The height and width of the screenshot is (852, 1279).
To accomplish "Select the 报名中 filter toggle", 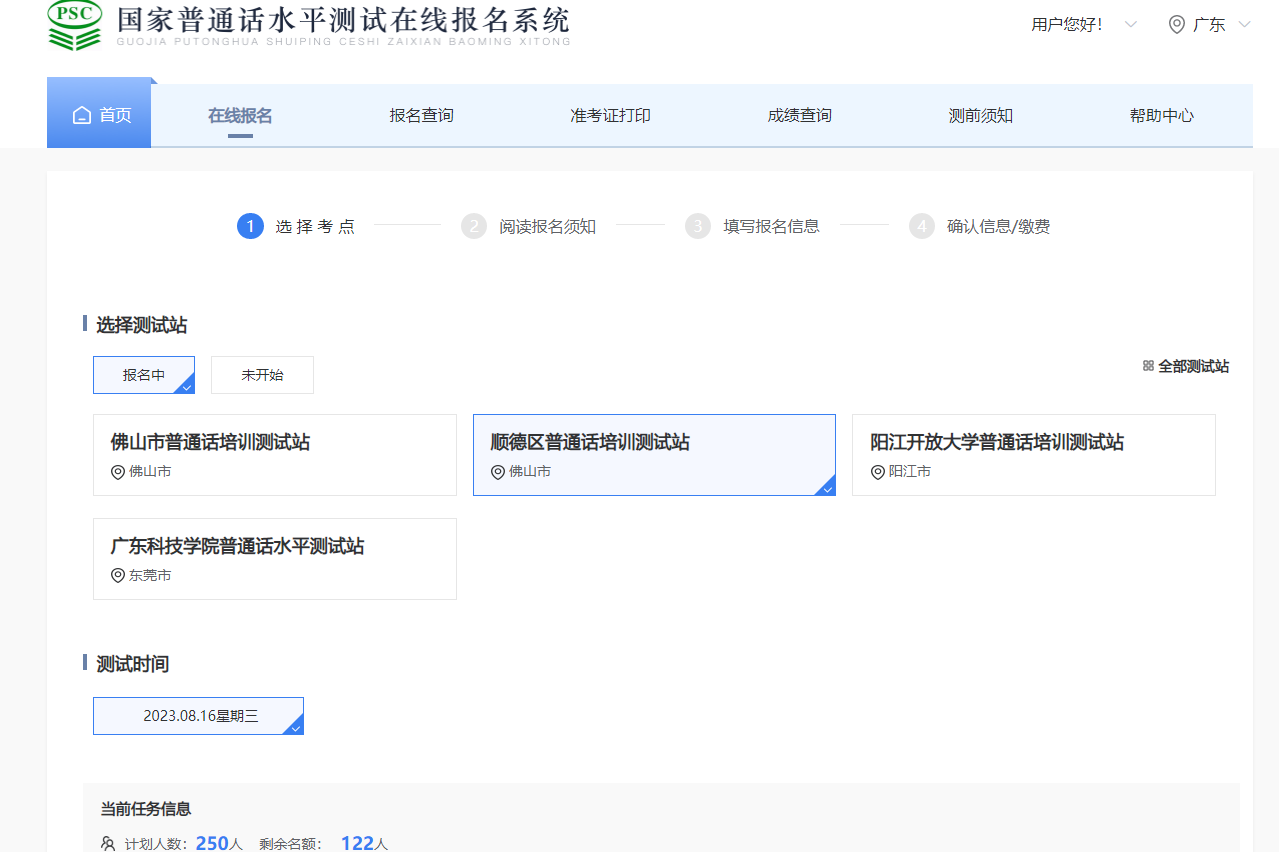I will tap(144, 375).
